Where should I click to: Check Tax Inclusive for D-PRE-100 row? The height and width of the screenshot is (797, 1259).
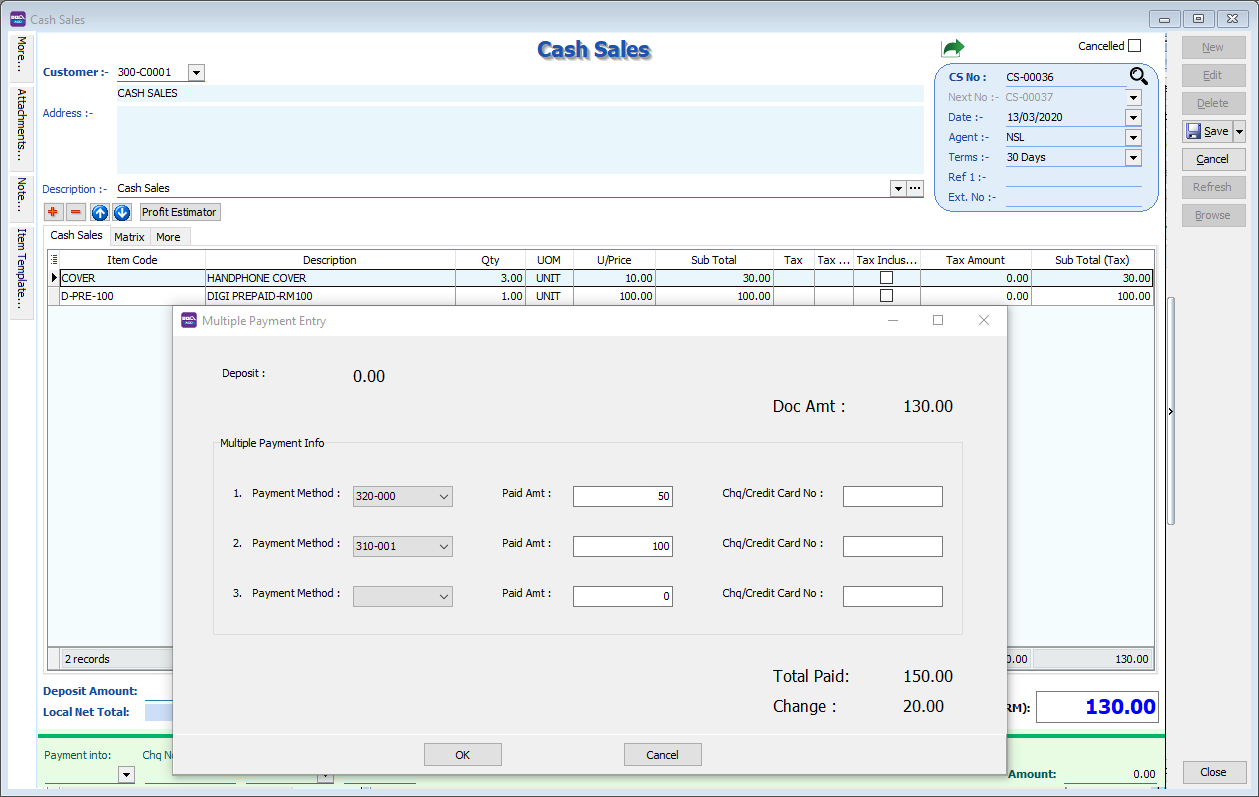(x=886, y=296)
